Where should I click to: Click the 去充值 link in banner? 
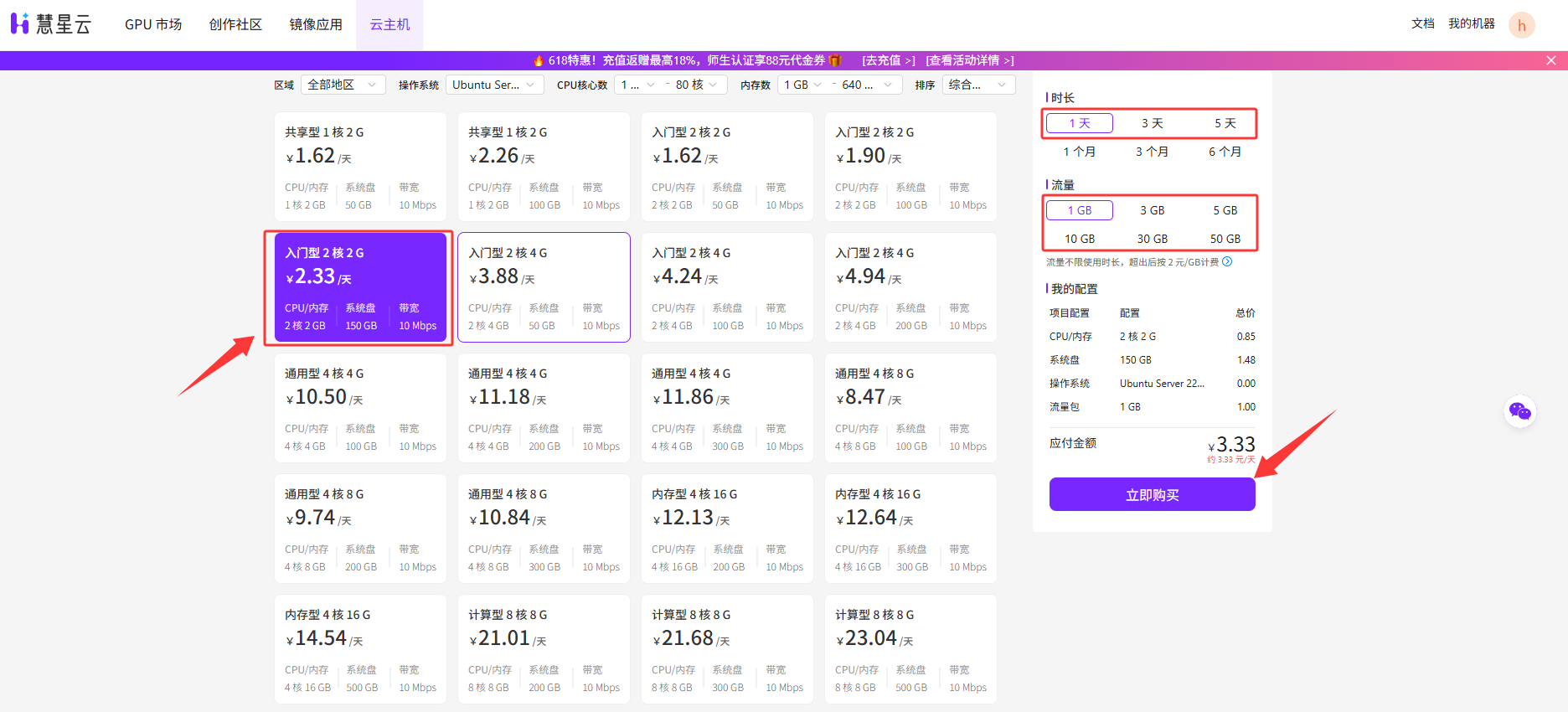click(888, 60)
